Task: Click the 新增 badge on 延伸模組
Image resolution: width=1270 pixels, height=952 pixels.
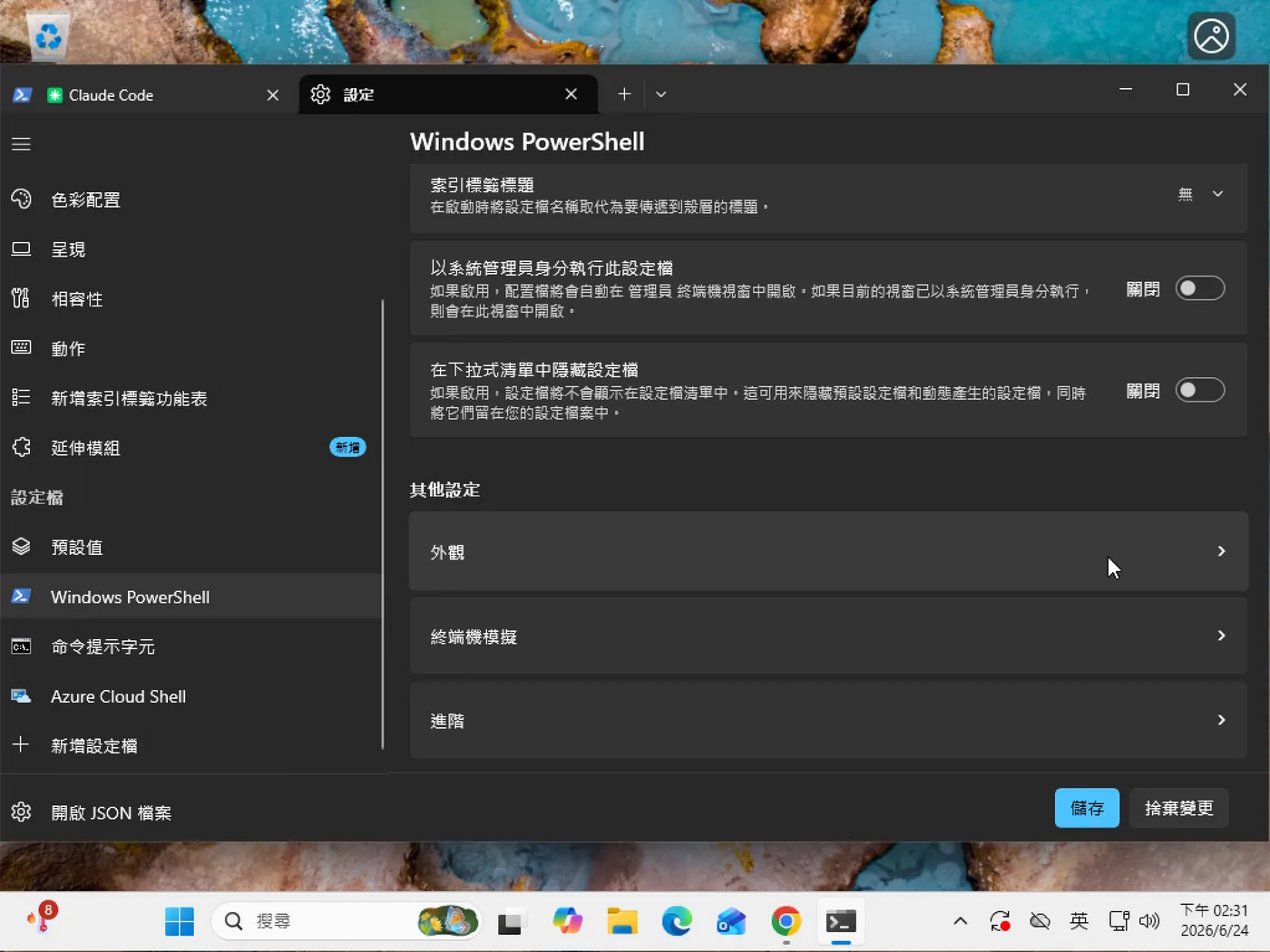Action: [347, 447]
